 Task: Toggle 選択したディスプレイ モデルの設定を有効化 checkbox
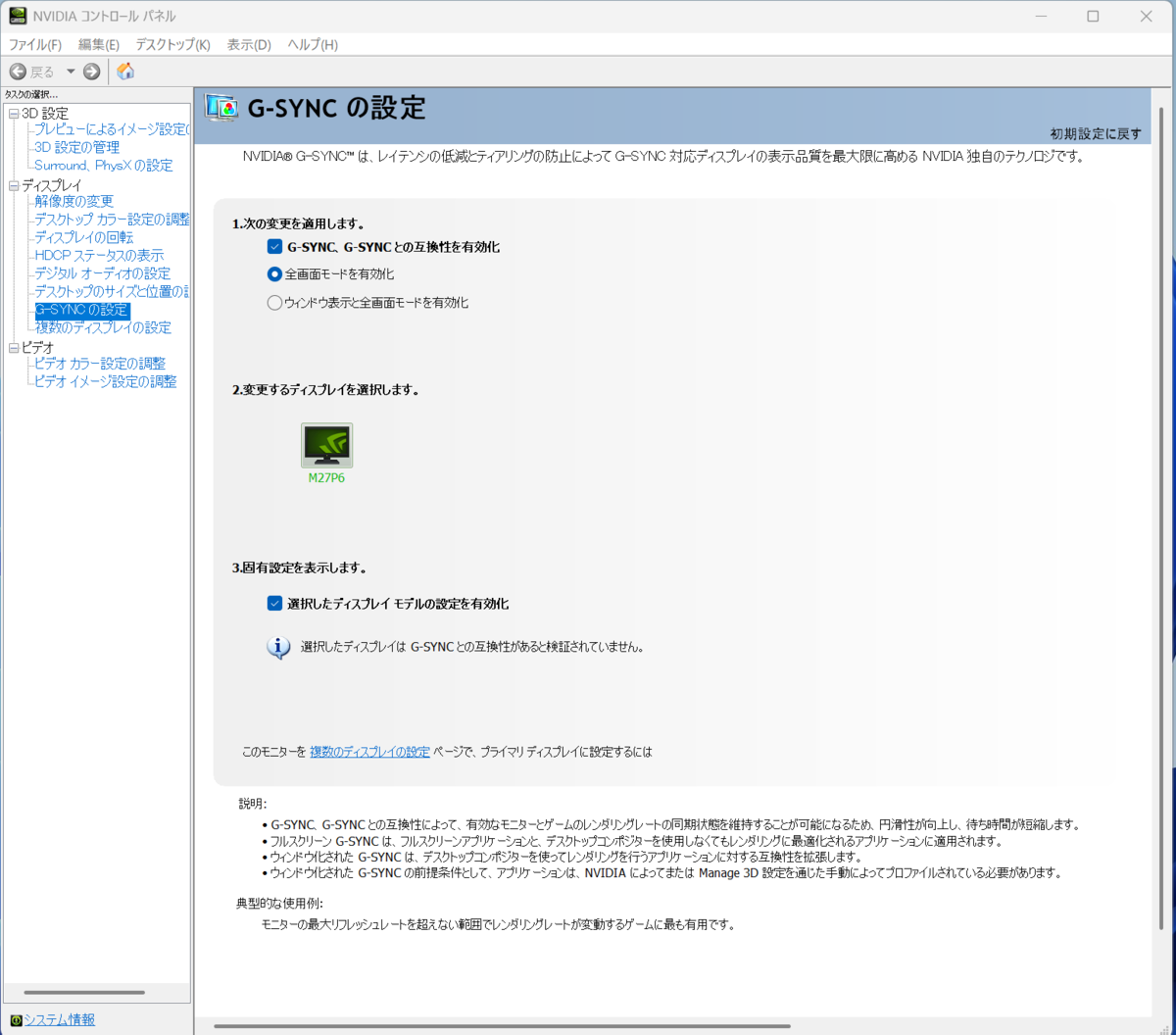point(274,604)
